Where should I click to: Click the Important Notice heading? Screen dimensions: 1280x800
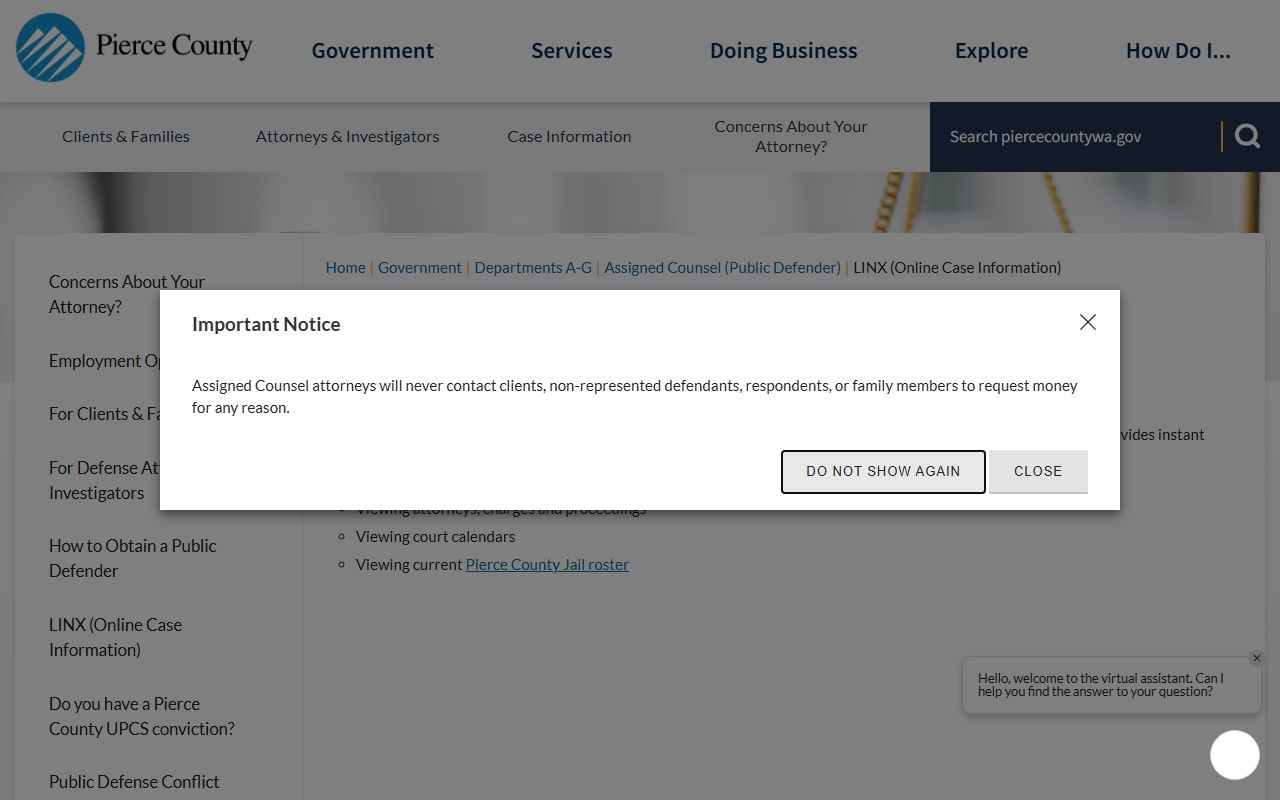pyautogui.click(x=266, y=324)
